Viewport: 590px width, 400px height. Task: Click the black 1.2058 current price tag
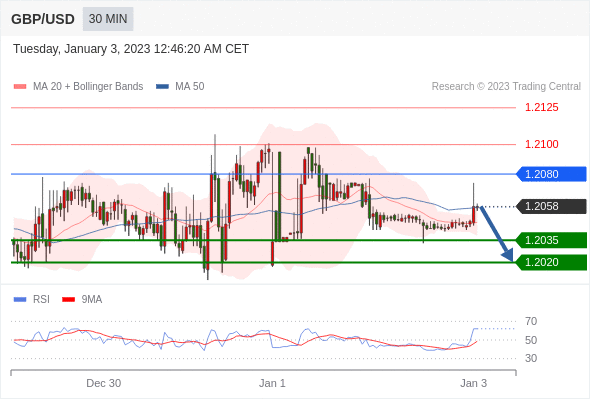[x=551, y=206]
